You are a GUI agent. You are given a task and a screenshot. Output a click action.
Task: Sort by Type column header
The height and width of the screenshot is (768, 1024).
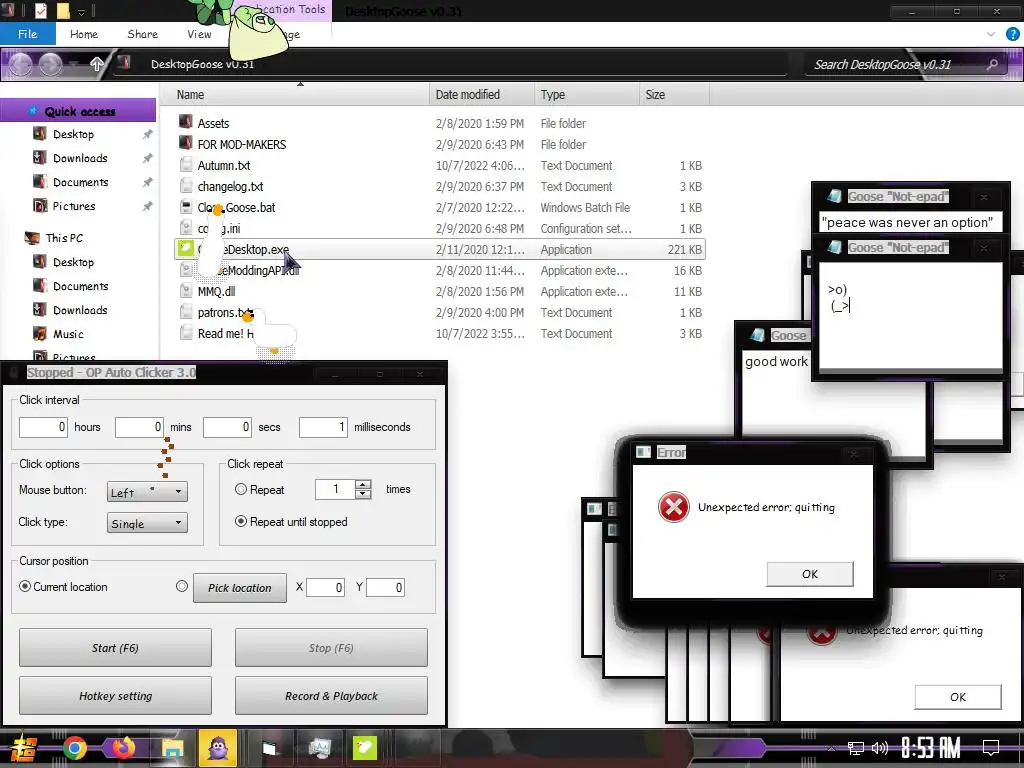tap(586, 95)
